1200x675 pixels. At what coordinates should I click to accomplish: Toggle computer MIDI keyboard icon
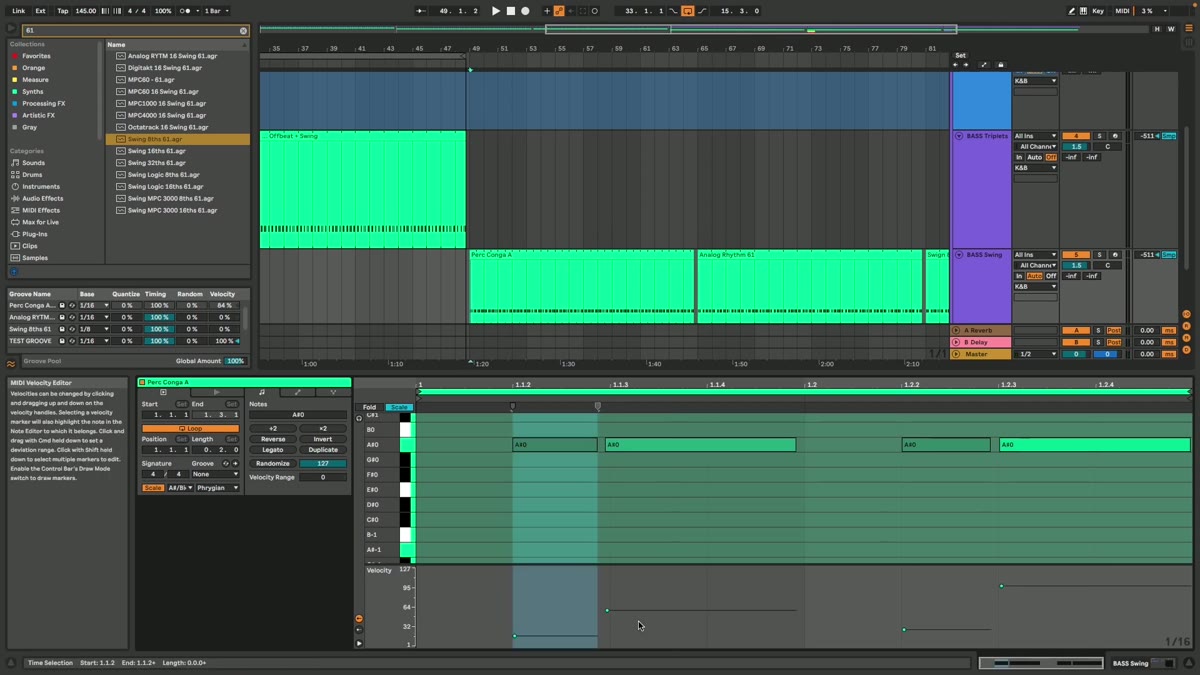pyautogui.click(x=1083, y=11)
